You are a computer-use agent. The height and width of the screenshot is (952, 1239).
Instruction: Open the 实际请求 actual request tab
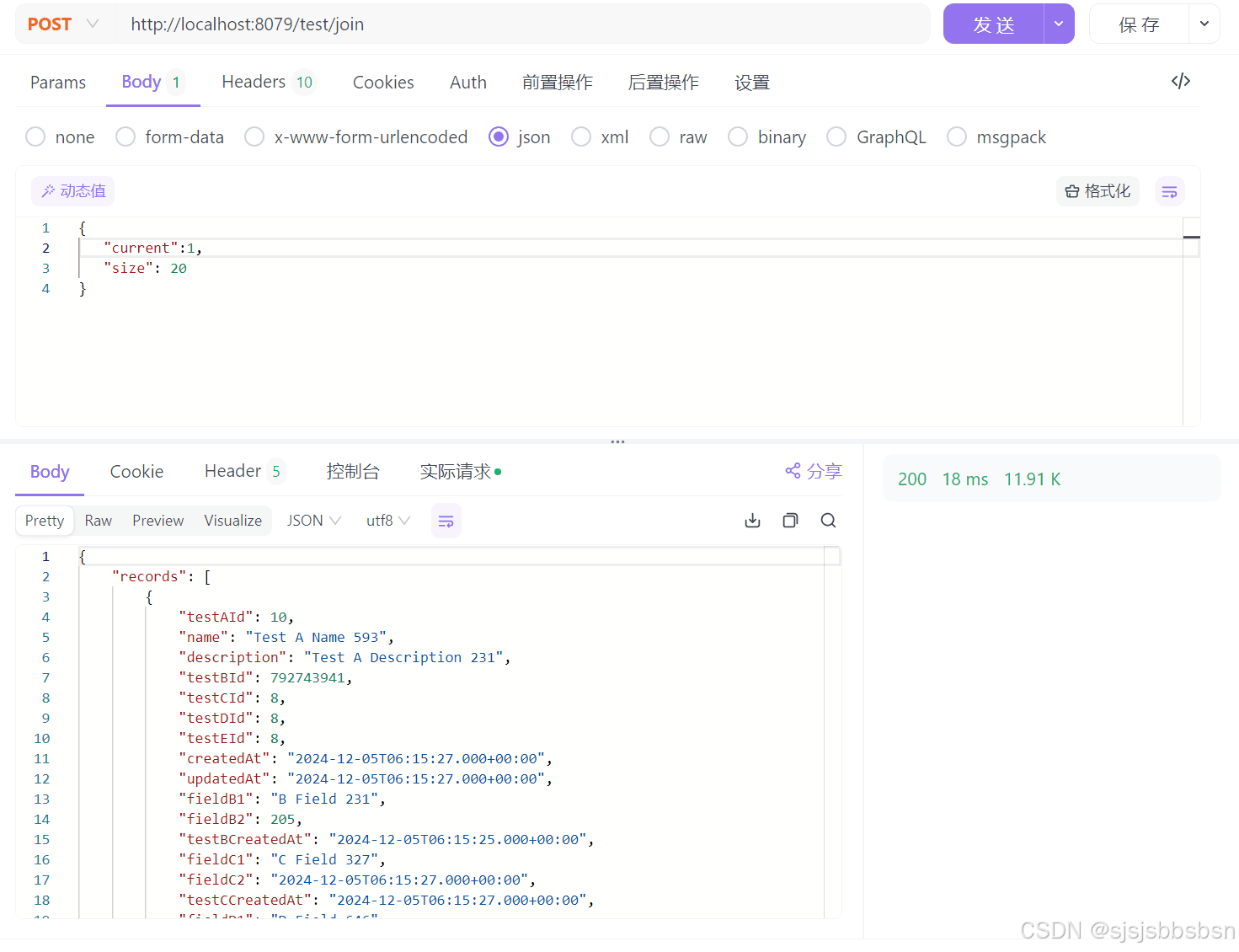point(461,472)
